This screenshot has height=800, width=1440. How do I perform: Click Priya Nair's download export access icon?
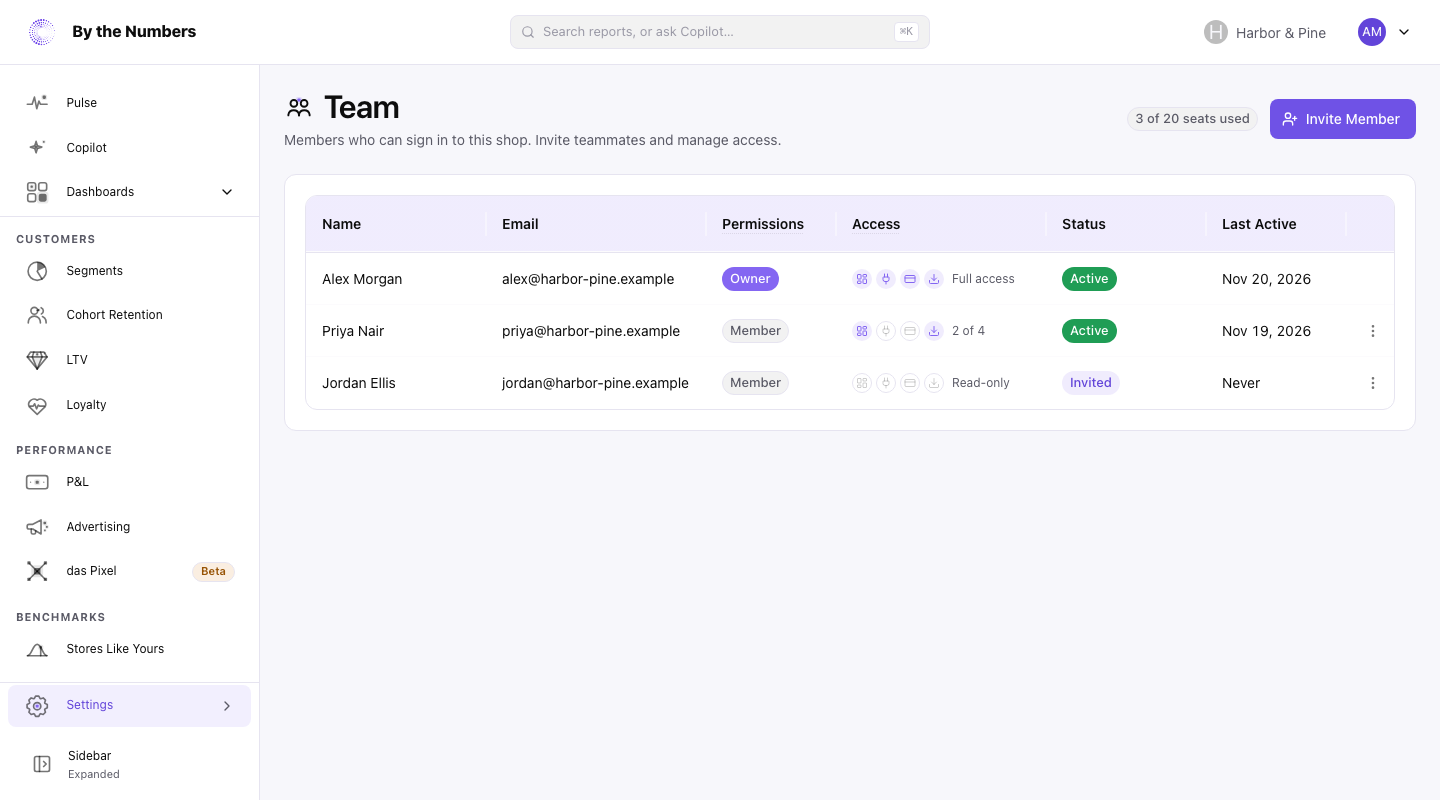pos(934,331)
